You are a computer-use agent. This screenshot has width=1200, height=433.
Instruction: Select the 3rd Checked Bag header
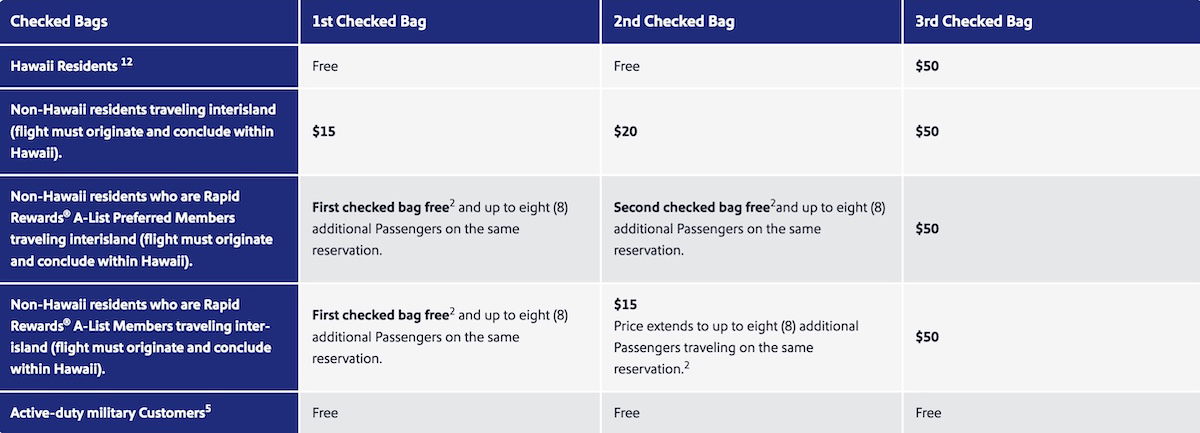tap(973, 21)
